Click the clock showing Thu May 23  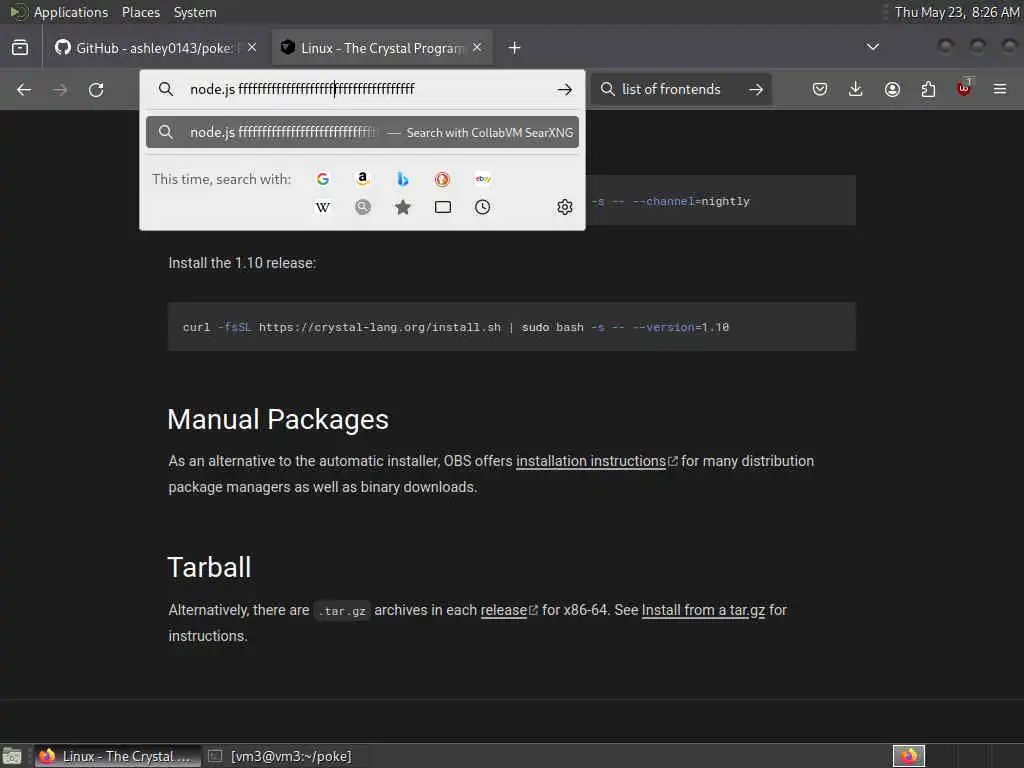click(x=957, y=12)
